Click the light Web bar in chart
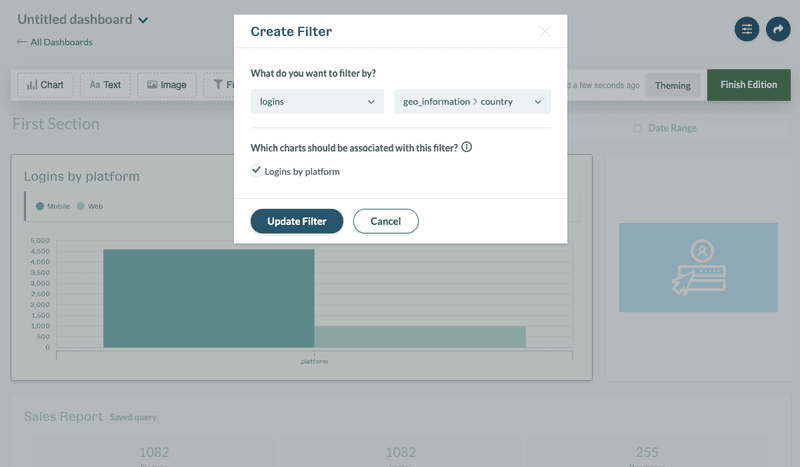 click(420, 337)
